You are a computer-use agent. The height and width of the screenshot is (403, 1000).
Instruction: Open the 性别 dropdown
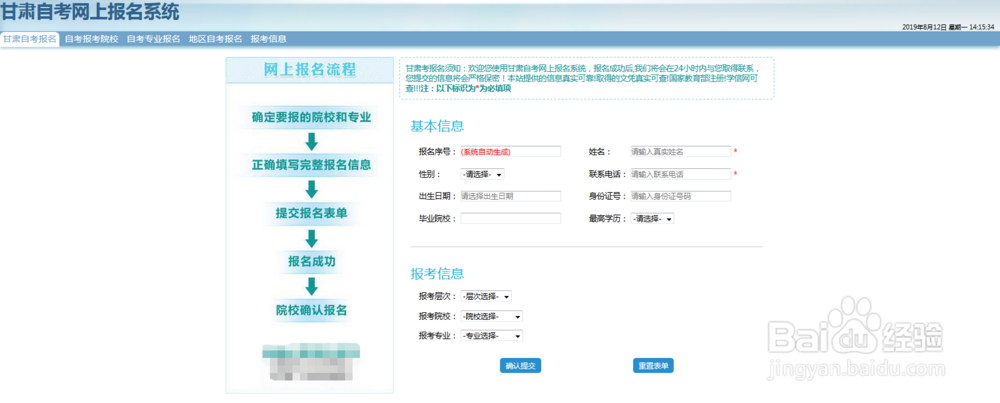point(482,174)
